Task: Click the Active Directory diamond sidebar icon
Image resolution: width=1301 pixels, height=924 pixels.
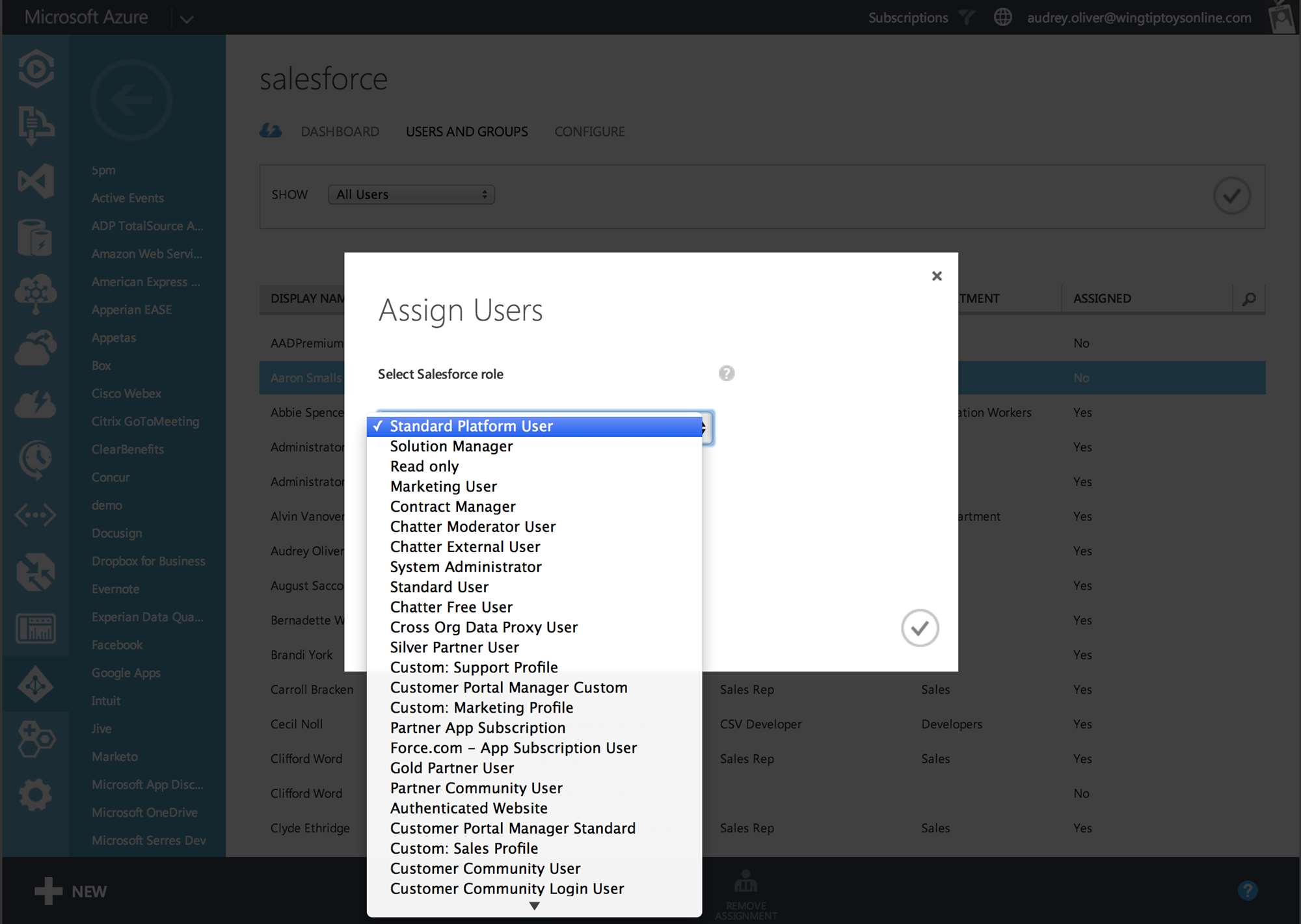Action: pyautogui.click(x=36, y=684)
